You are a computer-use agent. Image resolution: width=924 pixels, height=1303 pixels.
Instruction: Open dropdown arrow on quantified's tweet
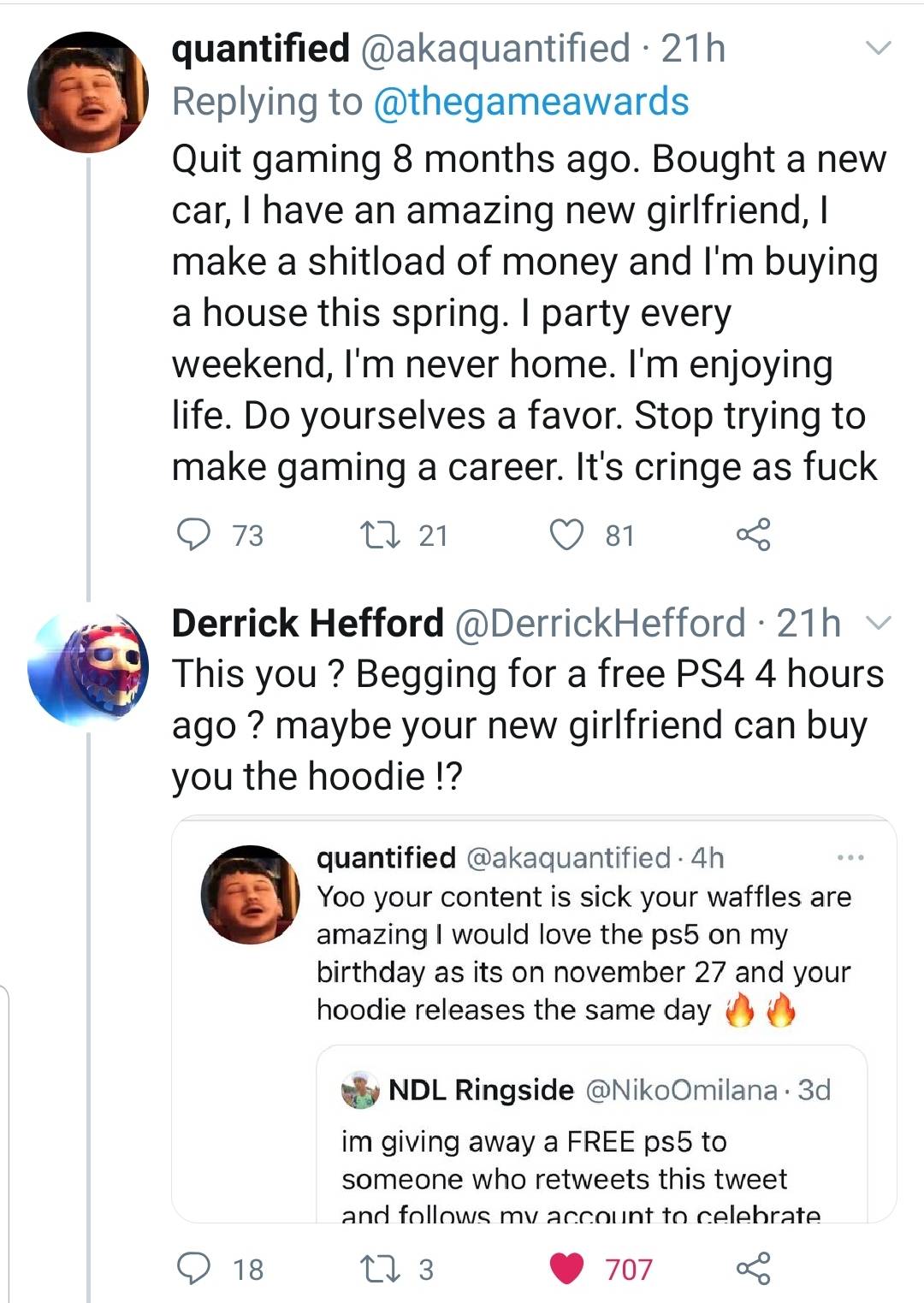[x=879, y=48]
